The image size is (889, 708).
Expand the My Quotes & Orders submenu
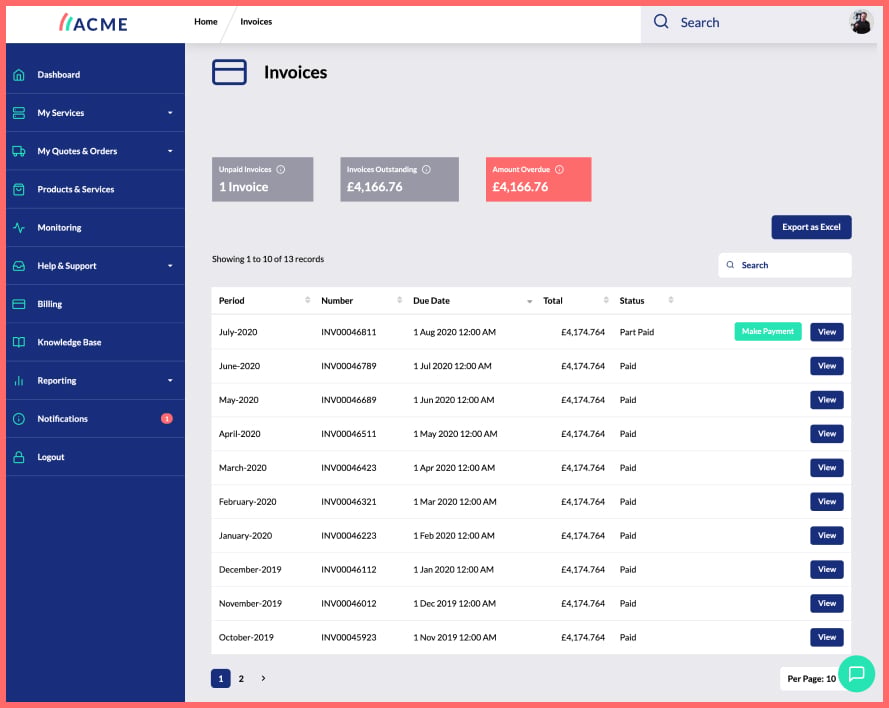[170, 151]
